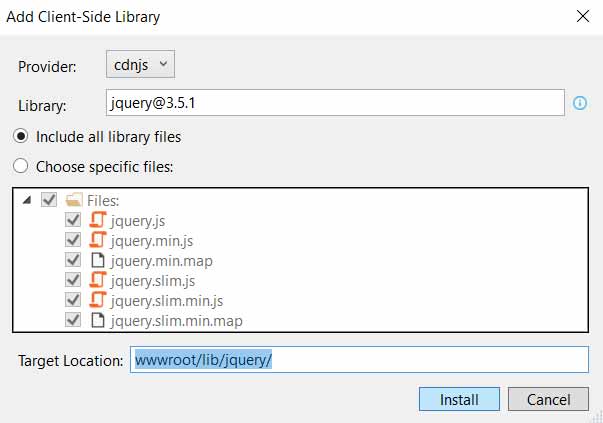Click the Target Location input field
This screenshot has height=423, width=603.
point(359,360)
